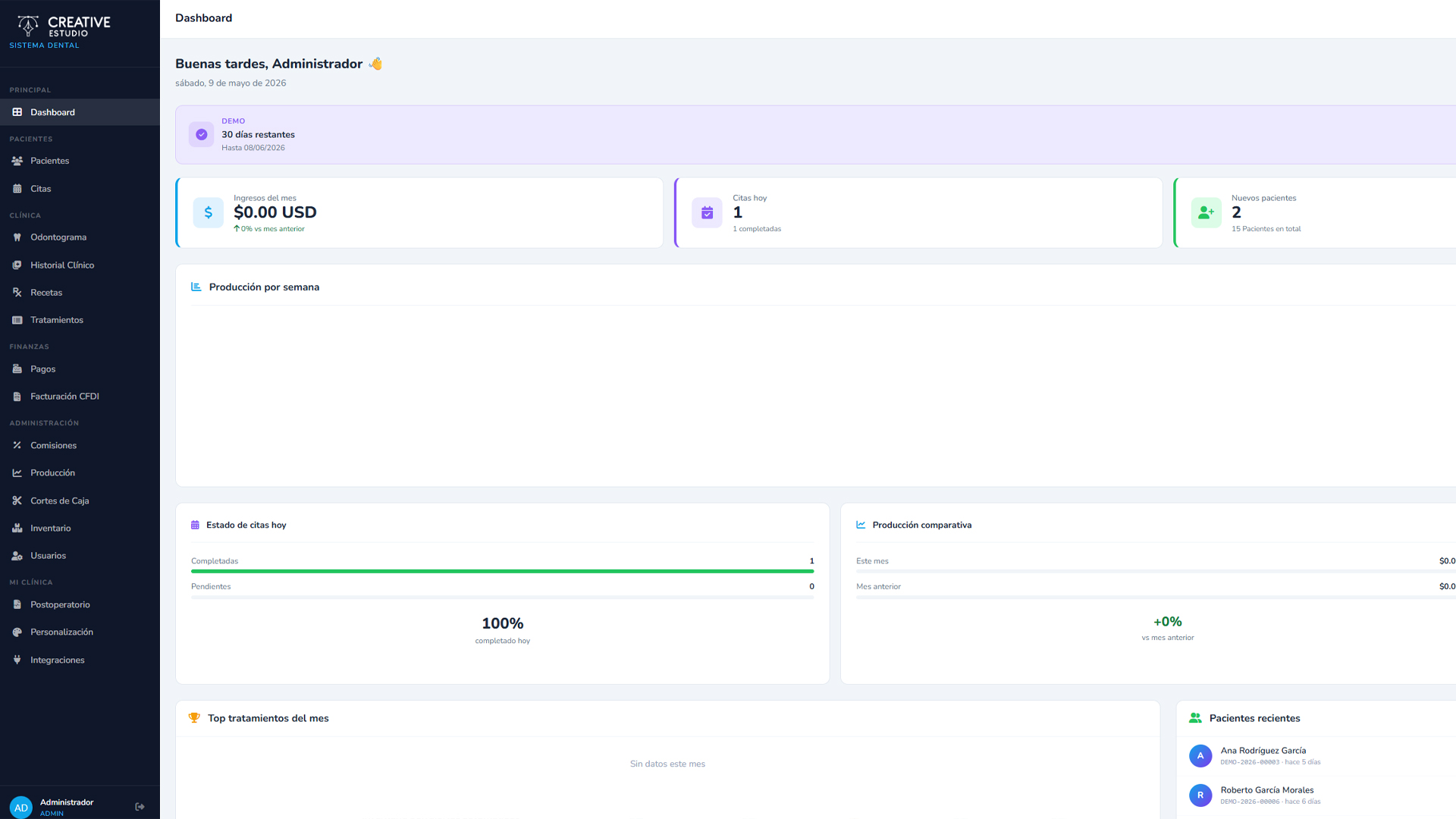Screen dimensions: 1456x819
Task: Open the Odontograma page
Action: (80, 237)
